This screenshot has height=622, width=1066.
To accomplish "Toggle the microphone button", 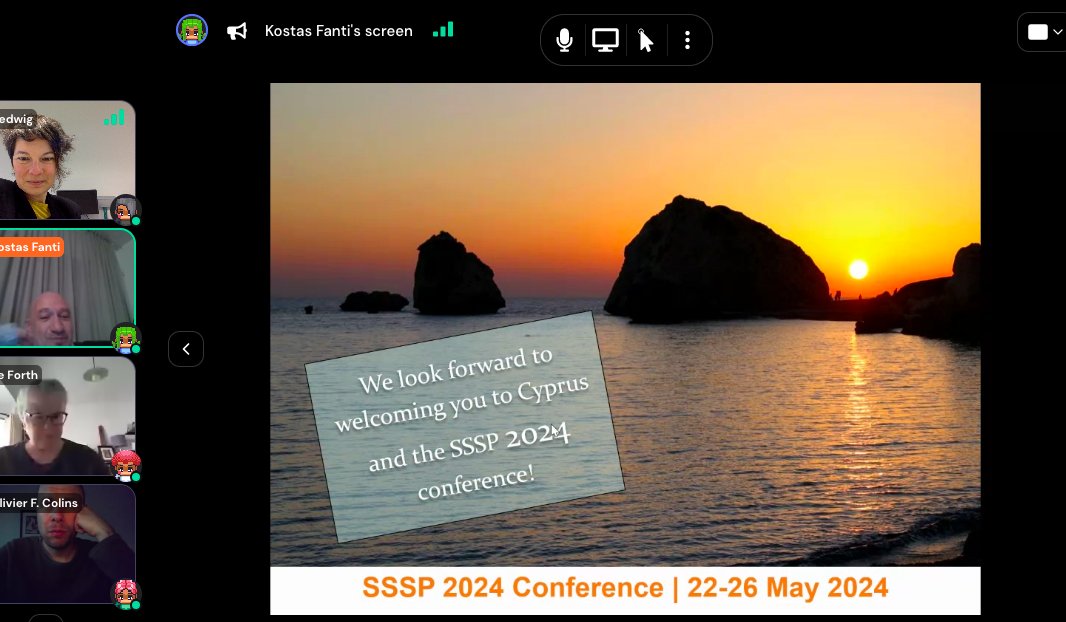I will (x=564, y=40).
